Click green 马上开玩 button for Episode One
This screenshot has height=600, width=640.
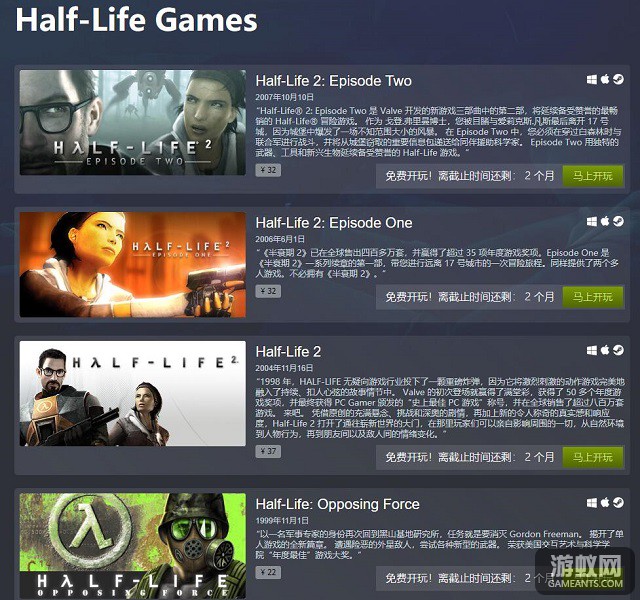click(x=593, y=297)
